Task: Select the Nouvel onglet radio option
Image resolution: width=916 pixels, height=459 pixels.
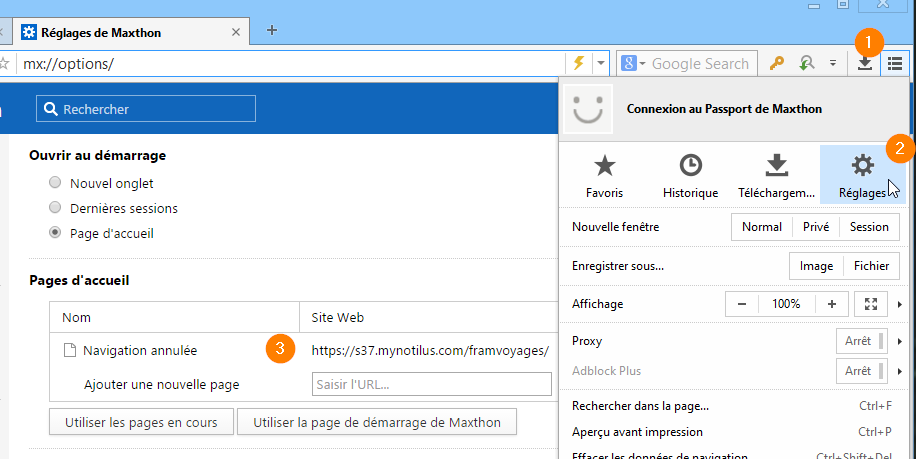Action: [x=55, y=182]
